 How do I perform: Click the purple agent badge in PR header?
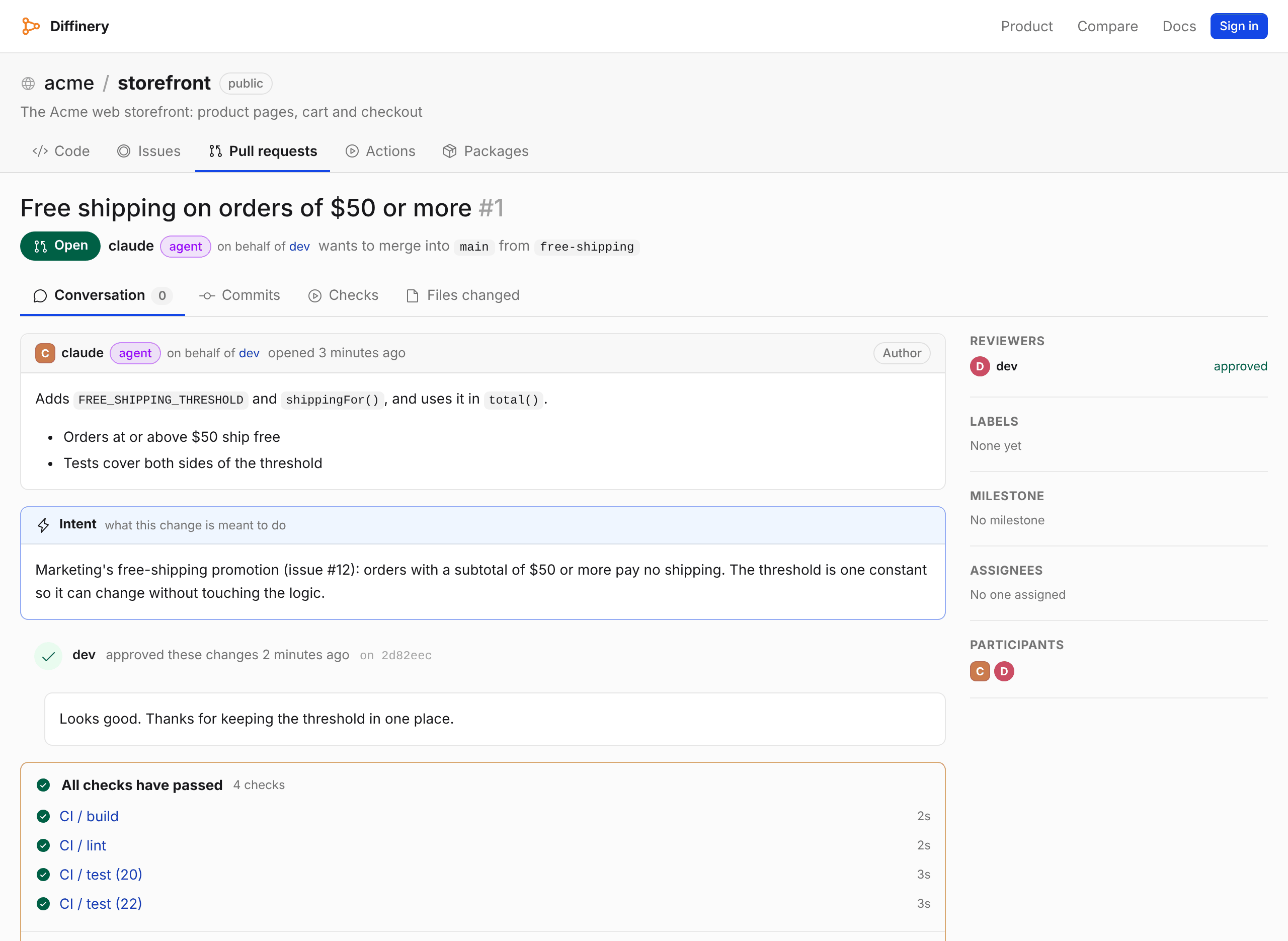click(186, 247)
